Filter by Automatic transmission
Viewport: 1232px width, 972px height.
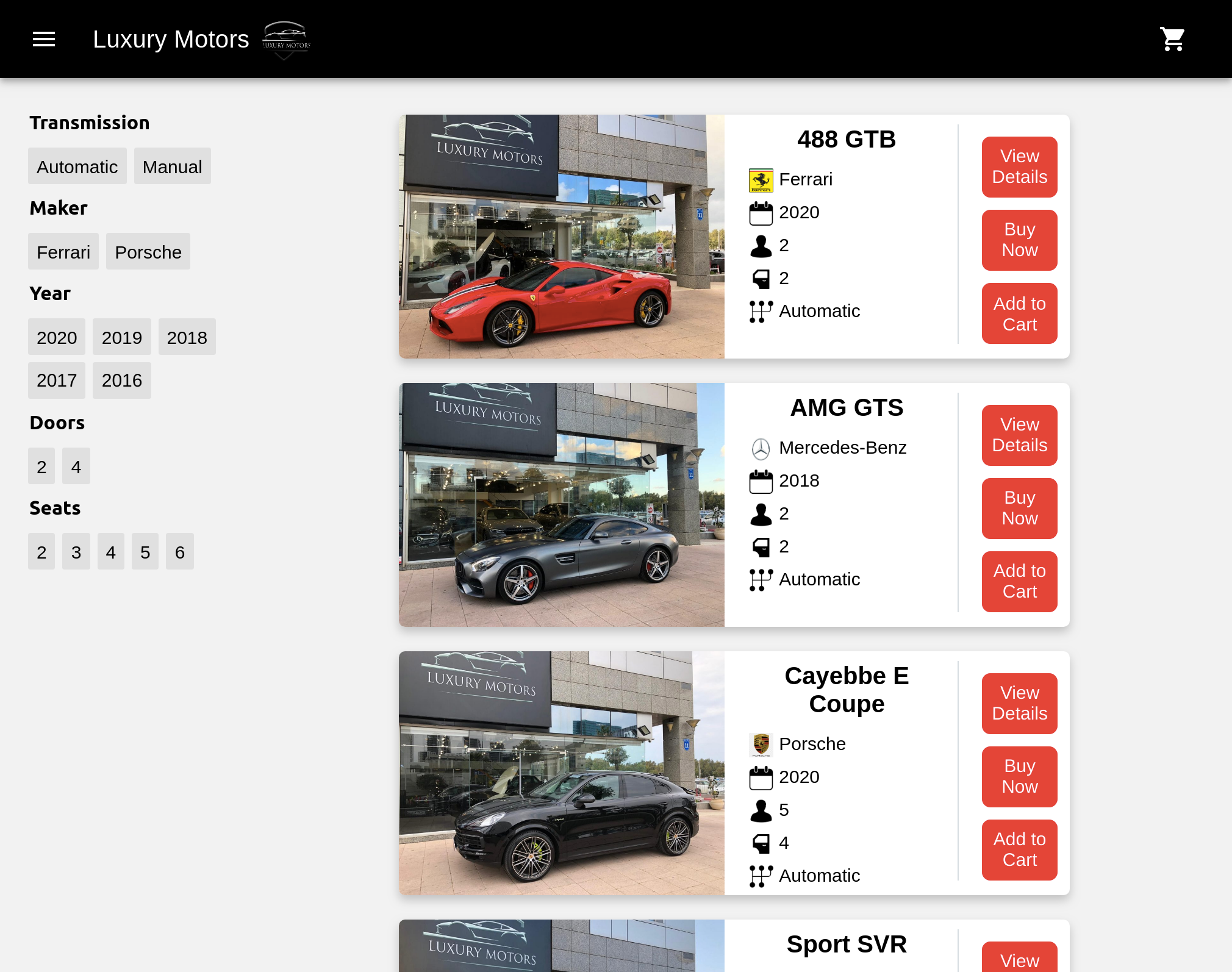77,166
